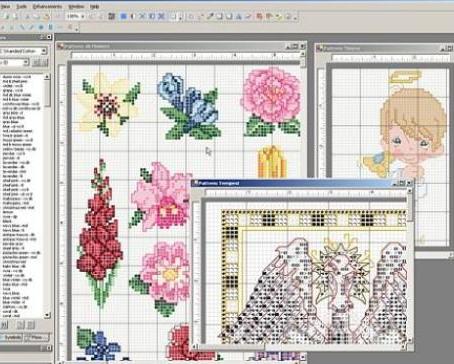Select the eyedropper-like tool in the top toolbar

(x=210, y=16)
